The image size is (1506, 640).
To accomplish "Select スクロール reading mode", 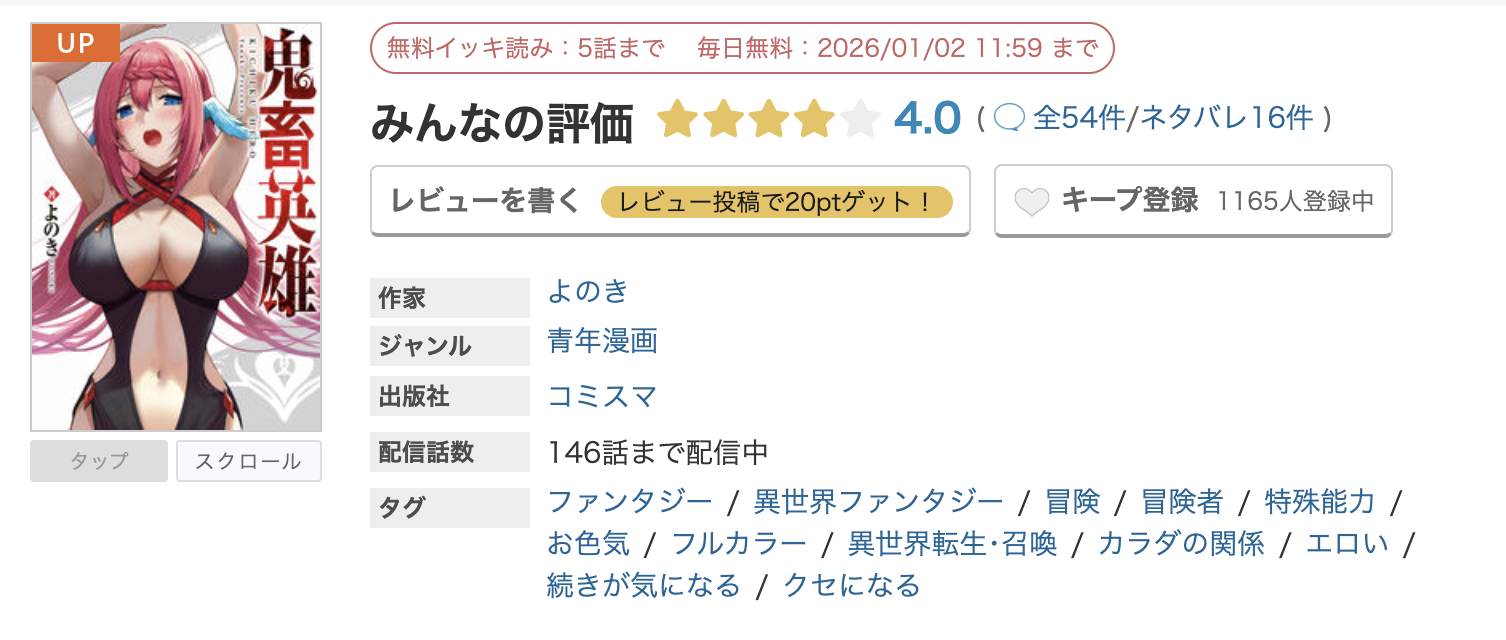I will pos(248,461).
